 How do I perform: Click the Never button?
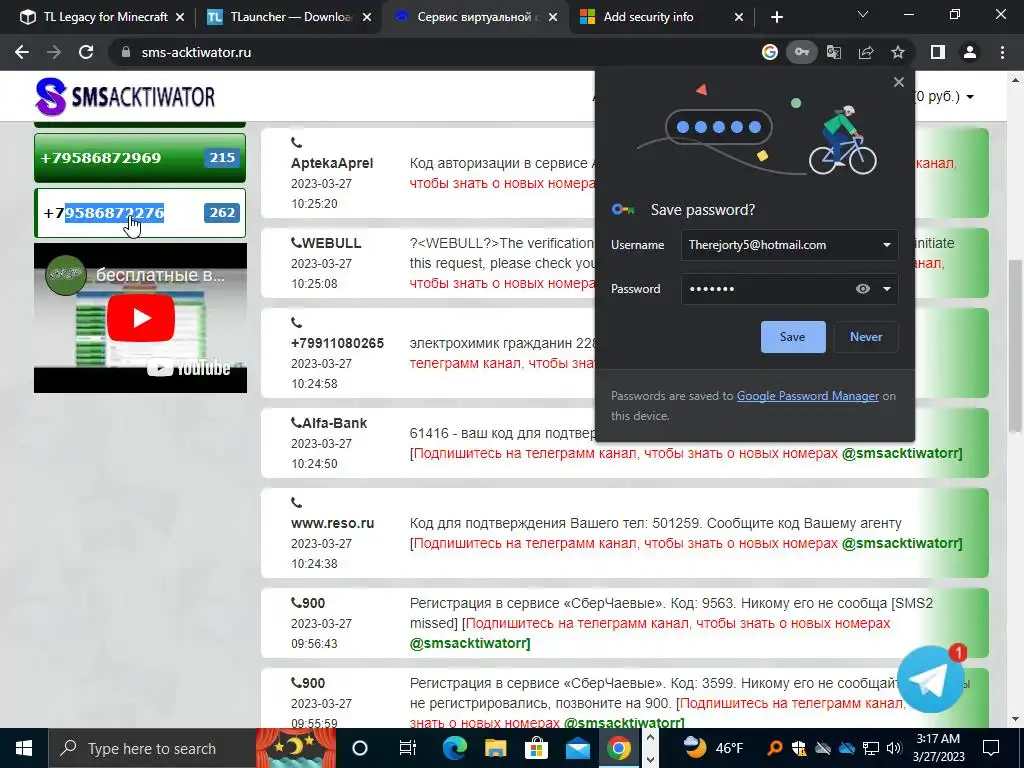(x=866, y=337)
